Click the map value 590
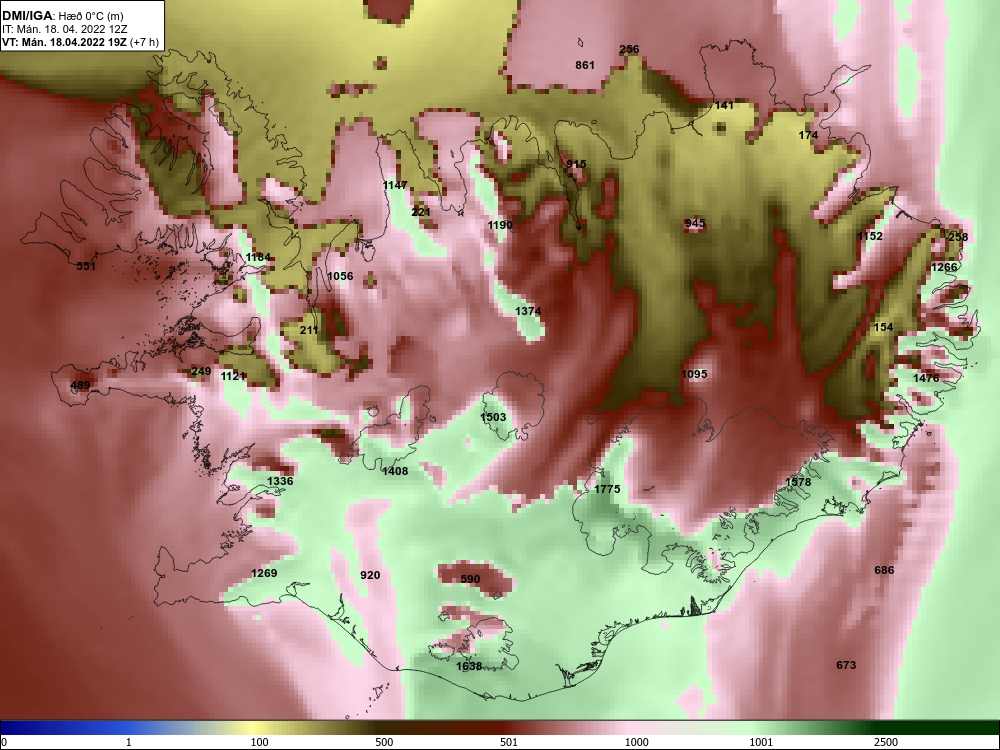Screen dimensions: 1000x750 [470, 579]
